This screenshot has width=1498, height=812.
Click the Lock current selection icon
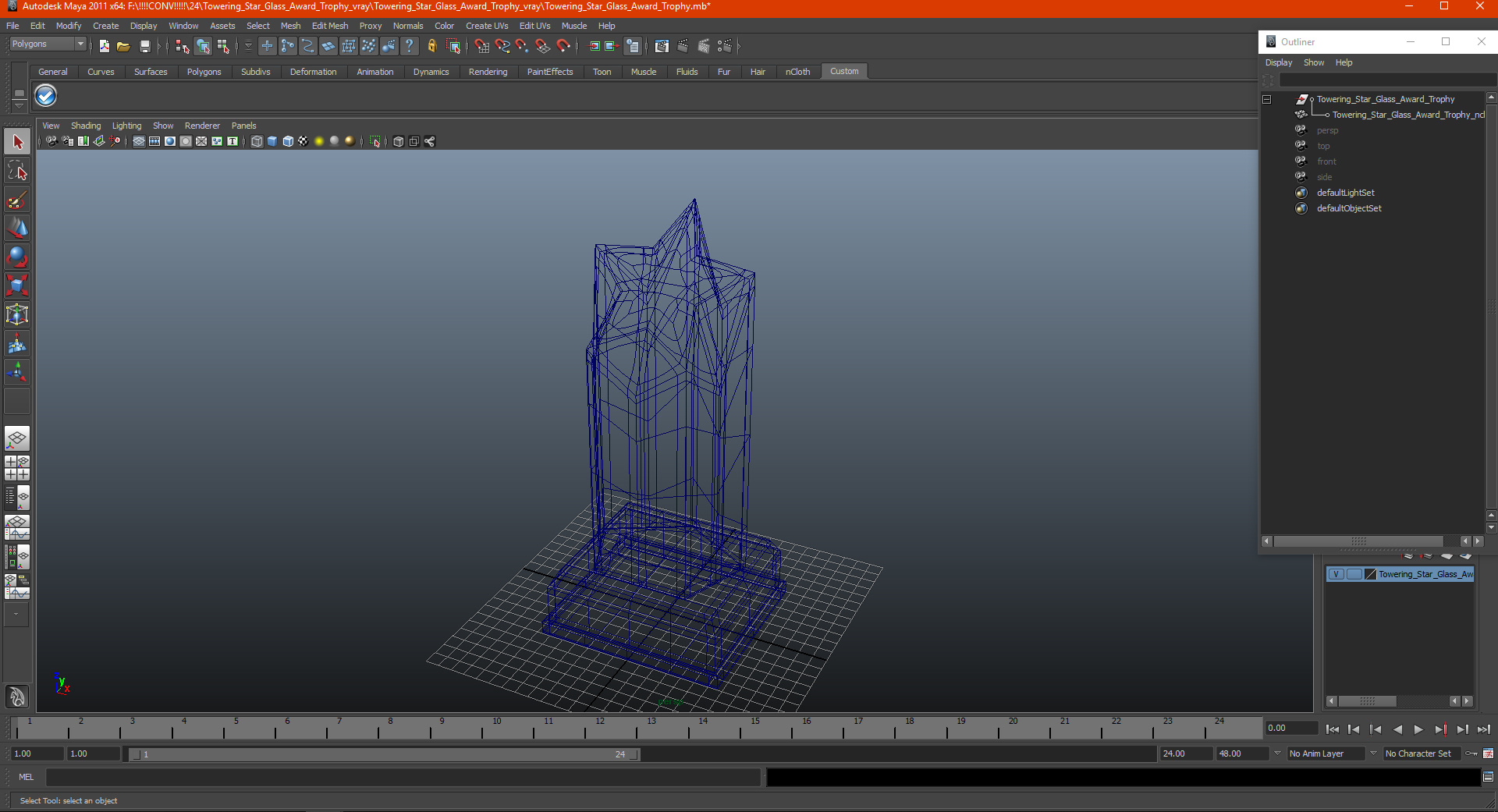[x=431, y=46]
